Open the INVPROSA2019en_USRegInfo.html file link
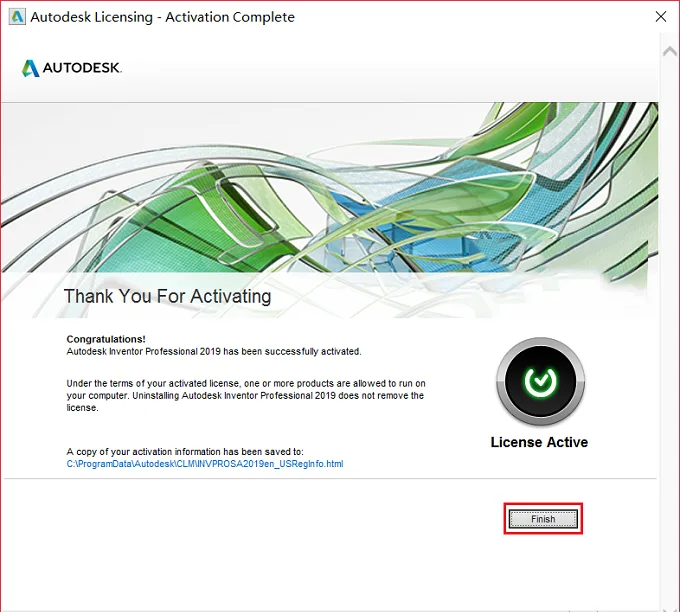Image resolution: width=680 pixels, height=612 pixels. tap(205, 464)
